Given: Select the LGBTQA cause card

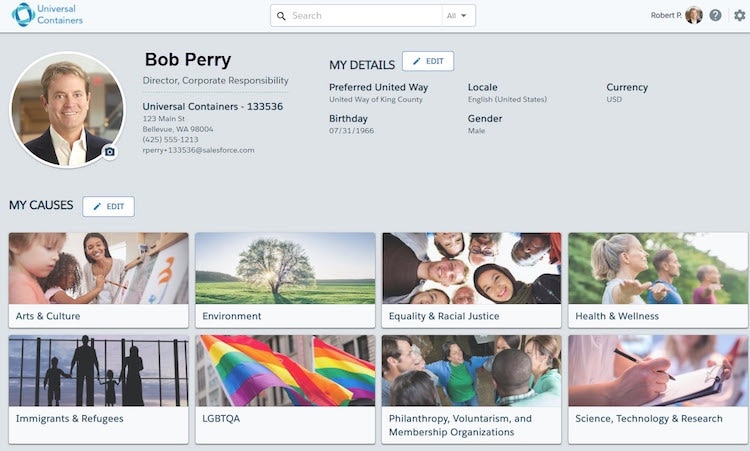Looking at the screenshot, I should [285, 389].
